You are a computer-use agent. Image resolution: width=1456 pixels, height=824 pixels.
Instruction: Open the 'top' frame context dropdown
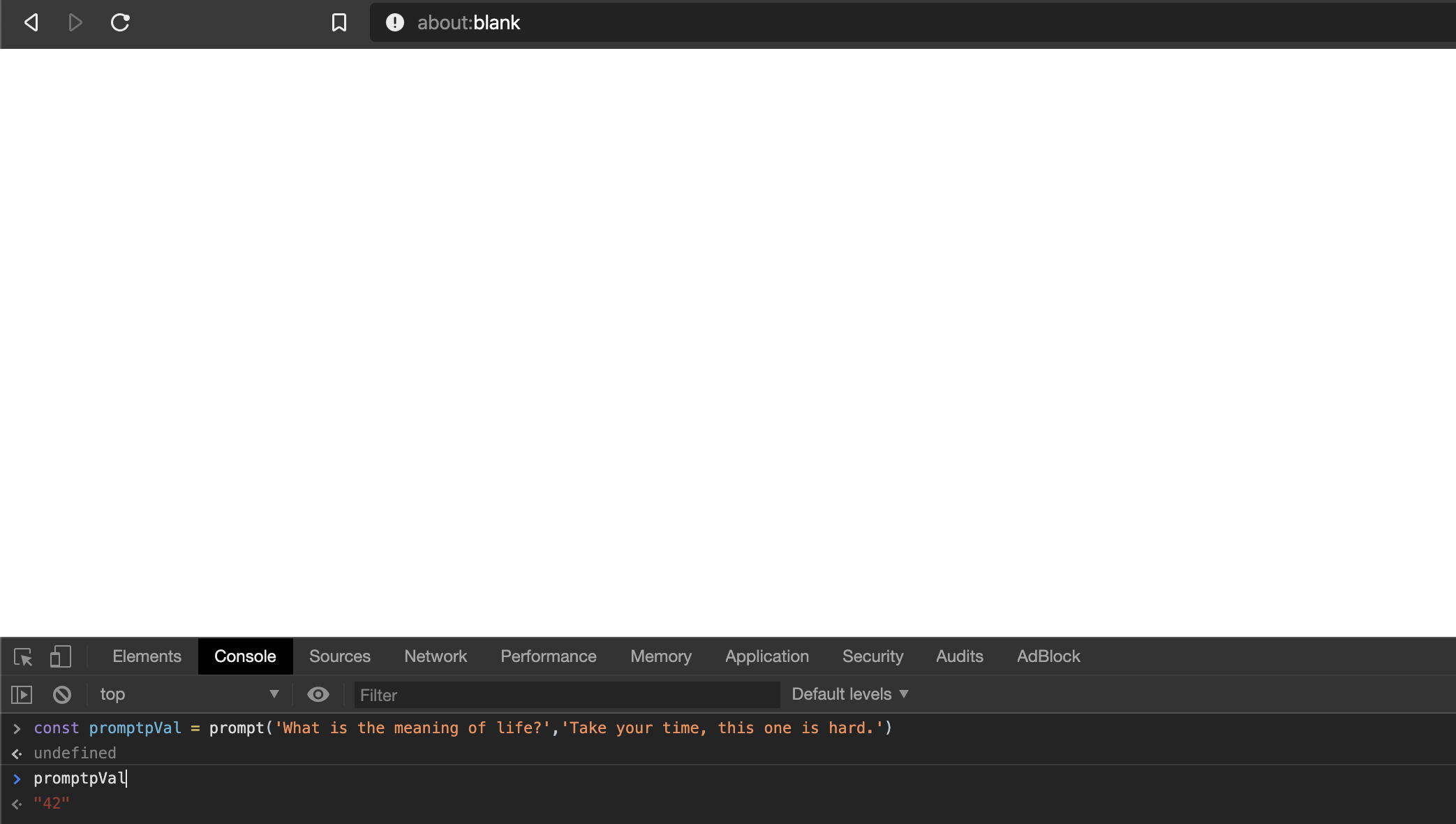coord(188,694)
